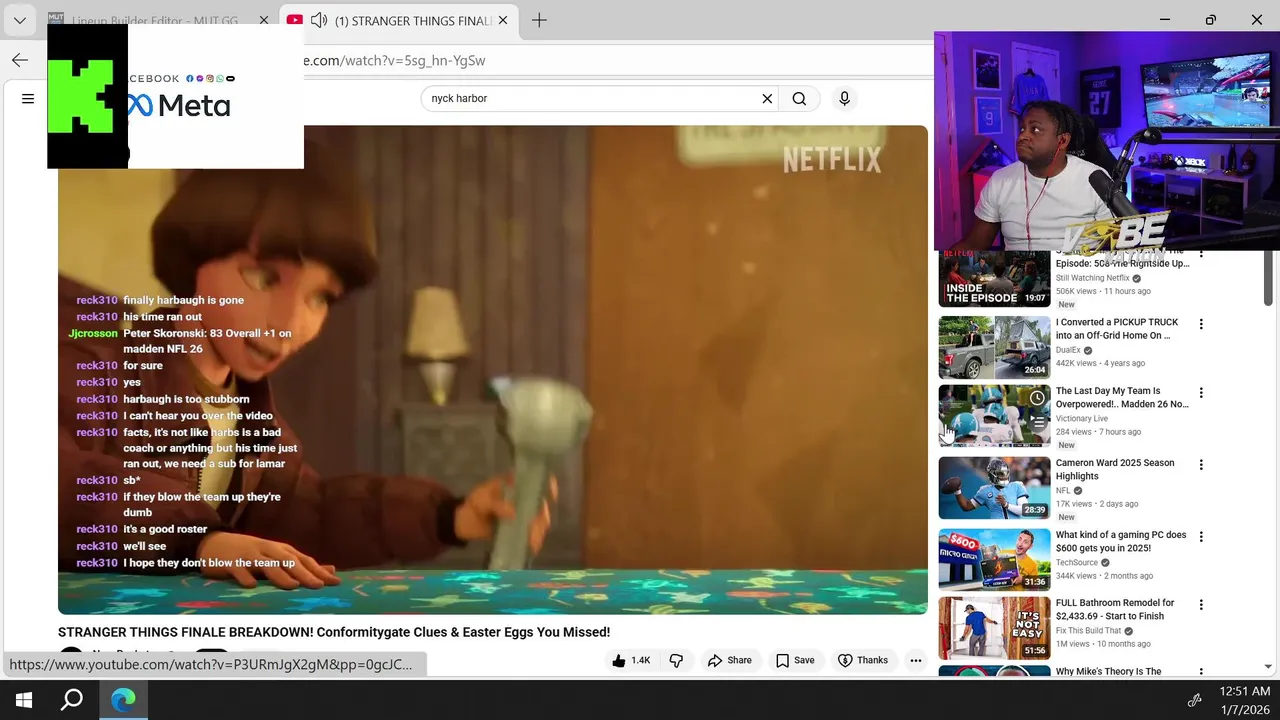1280x720 pixels.
Task: Open the more actions ellipsis under the video
Action: (915, 660)
